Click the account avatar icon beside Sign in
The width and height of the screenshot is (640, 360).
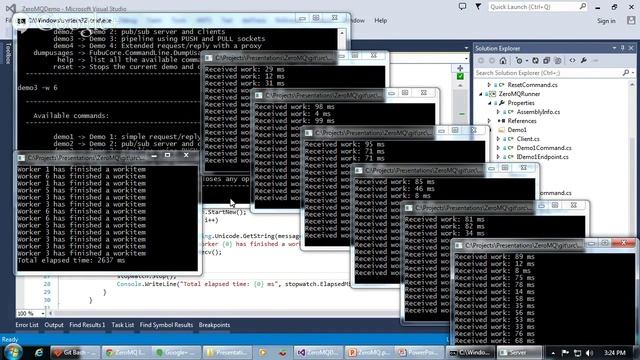tap(631, 20)
